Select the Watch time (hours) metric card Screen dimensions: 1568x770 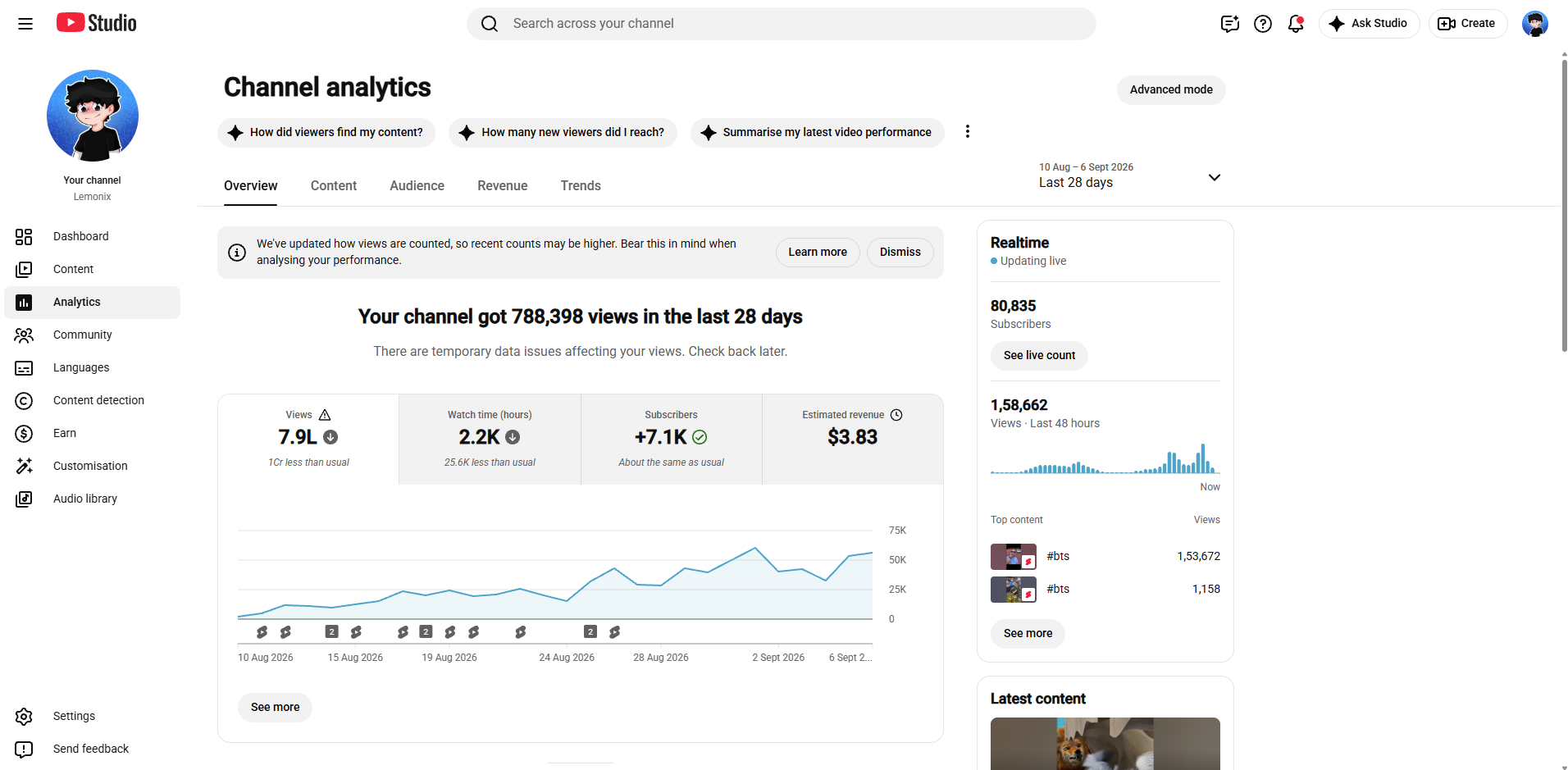[490, 440]
